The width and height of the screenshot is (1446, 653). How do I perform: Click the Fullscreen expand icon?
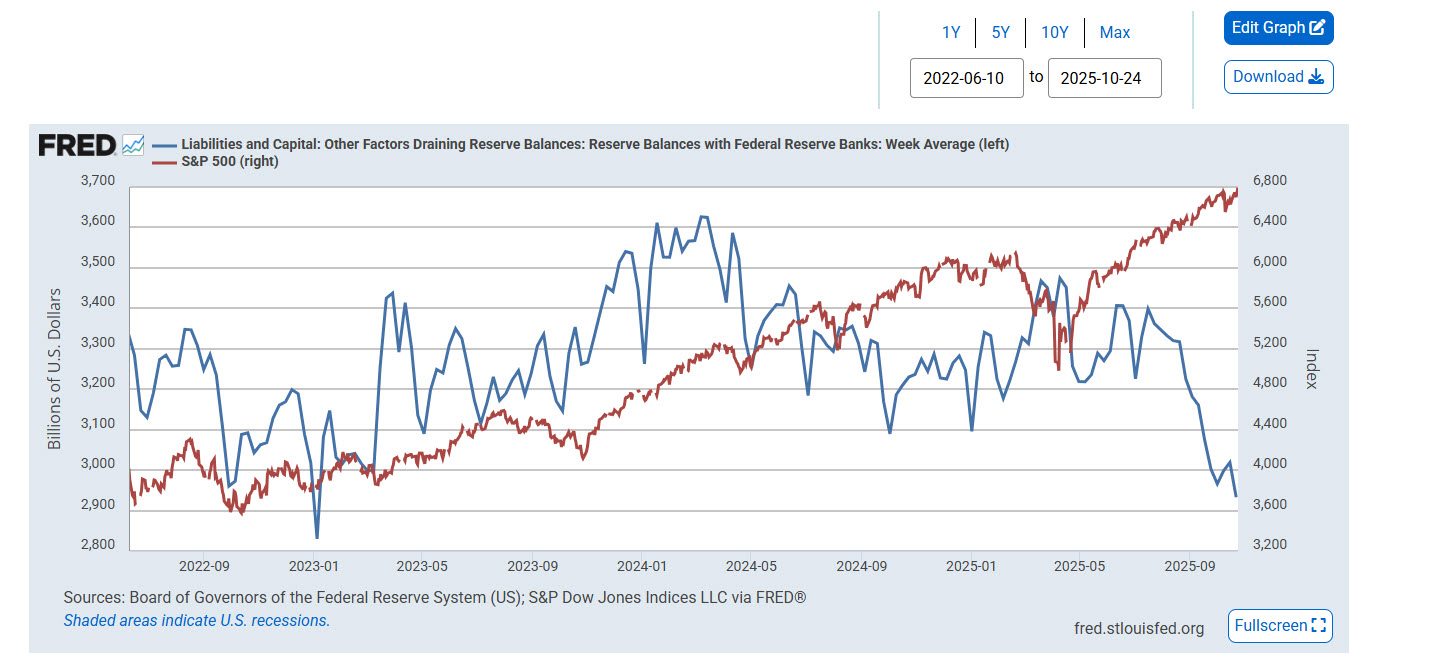[1318, 626]
